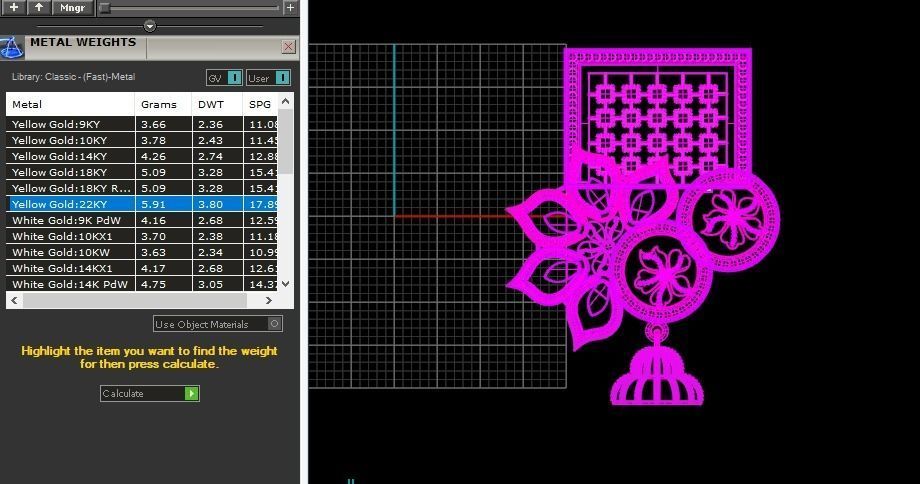The height and width of the screenshot is (484, 920).
Task: Adjust the top horizontal slider handle
Action: (x=104, y=8)
